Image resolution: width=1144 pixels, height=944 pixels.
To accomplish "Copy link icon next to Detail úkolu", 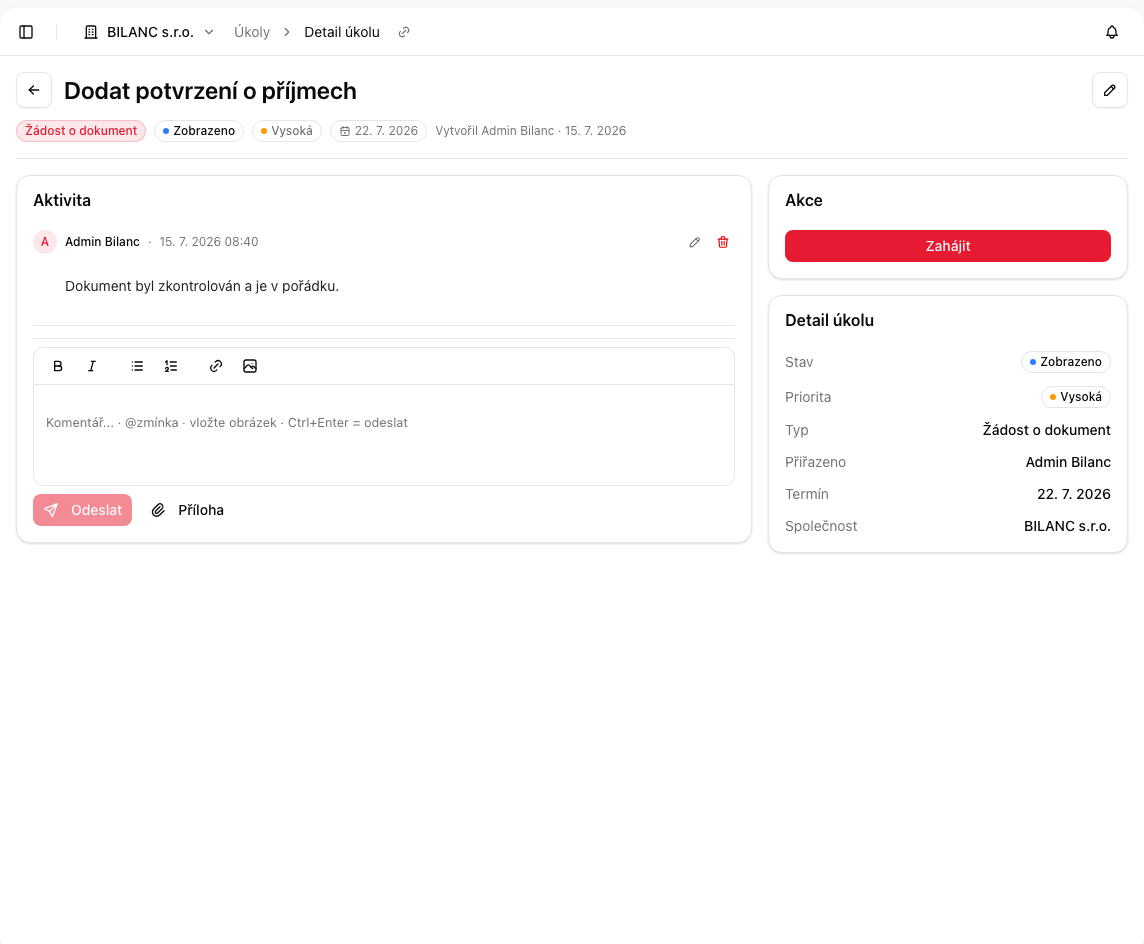I will click(x=403, y=32).
